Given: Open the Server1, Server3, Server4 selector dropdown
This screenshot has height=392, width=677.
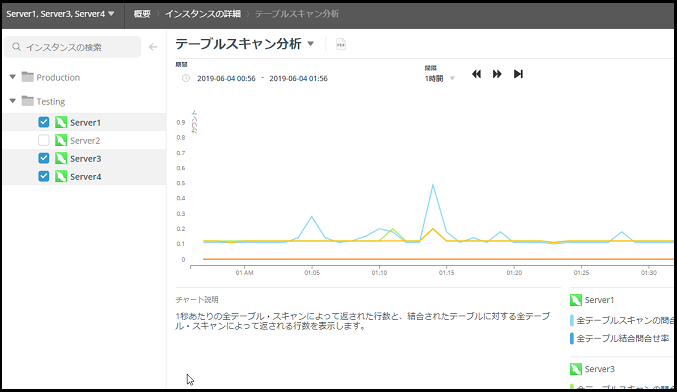Looking at the screenshot, I should coord(60,14).
